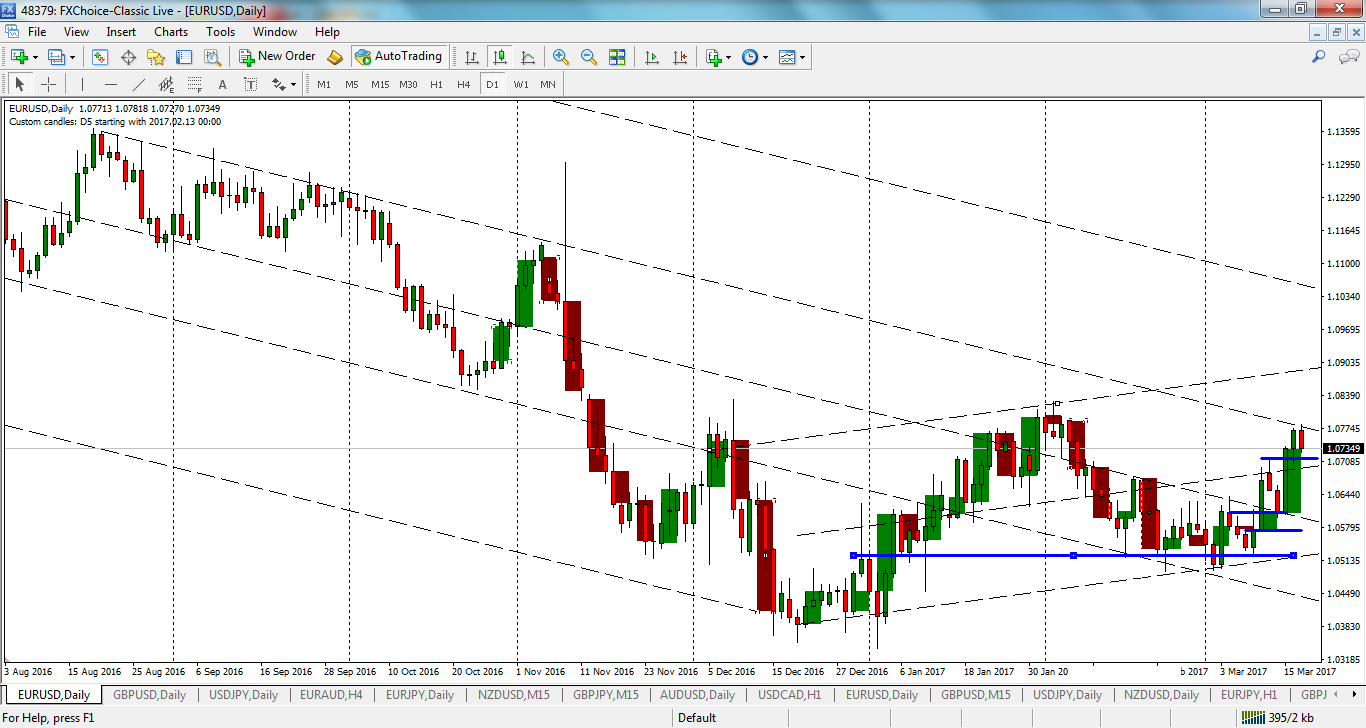The height and width of the screenshot is (728, 1366).
Task: Select the H4 timeframe
Action: pos(463,84)
